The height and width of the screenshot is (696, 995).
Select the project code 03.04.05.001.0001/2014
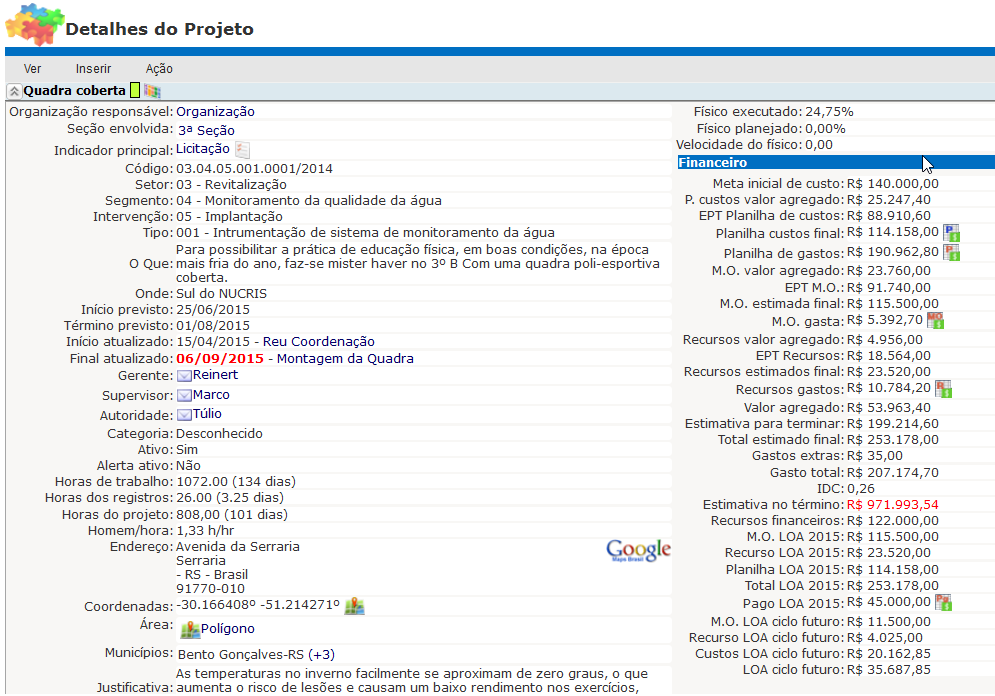pos(254,169)
